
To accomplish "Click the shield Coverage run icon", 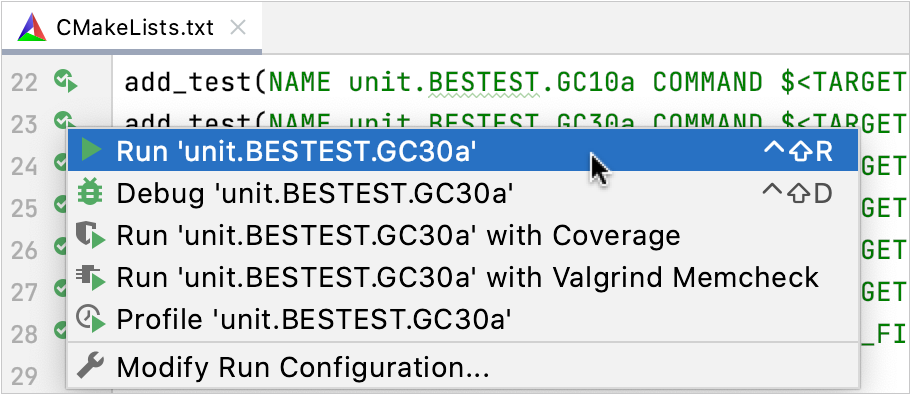I will (x=90, y=235).
